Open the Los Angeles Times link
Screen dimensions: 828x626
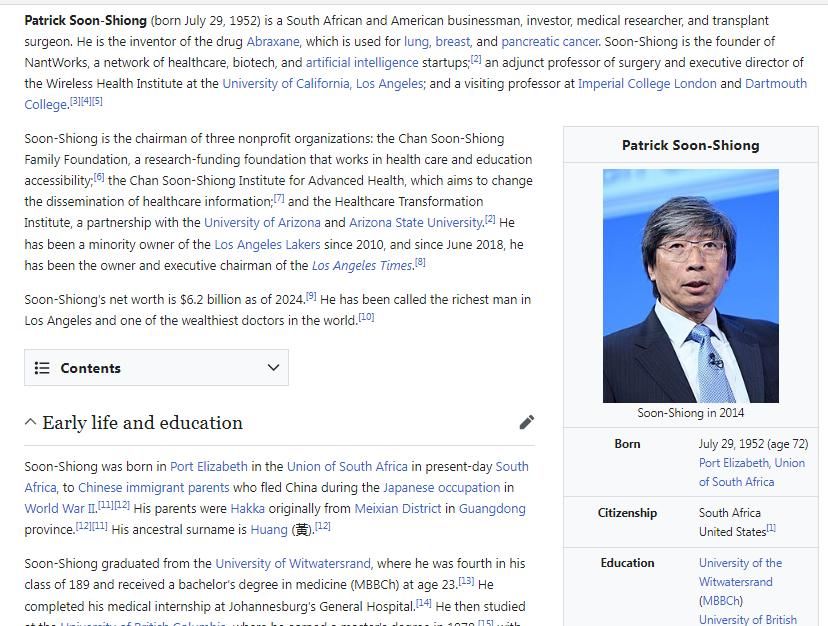coord(362,265)
